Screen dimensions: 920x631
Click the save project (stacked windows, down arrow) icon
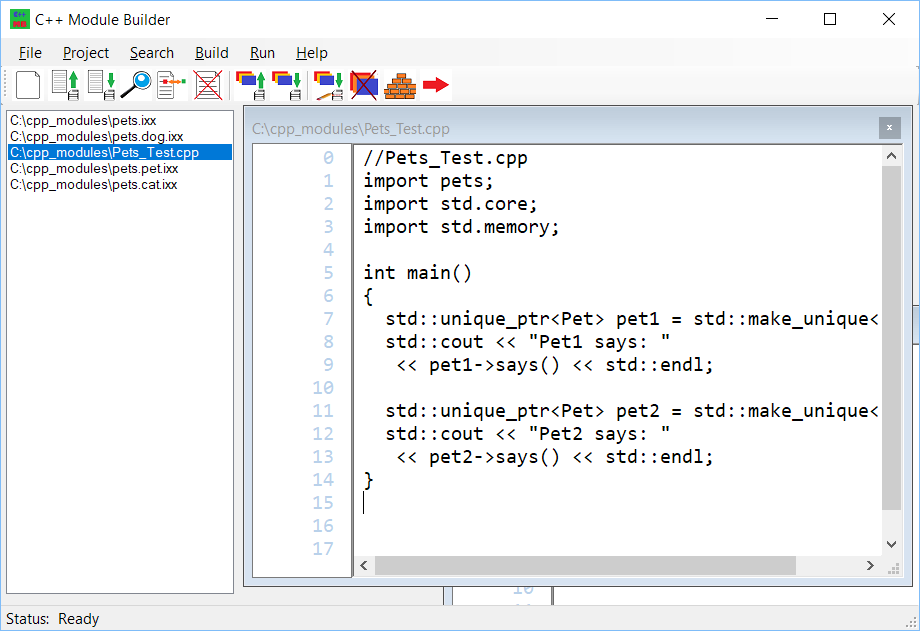[287, 85]
